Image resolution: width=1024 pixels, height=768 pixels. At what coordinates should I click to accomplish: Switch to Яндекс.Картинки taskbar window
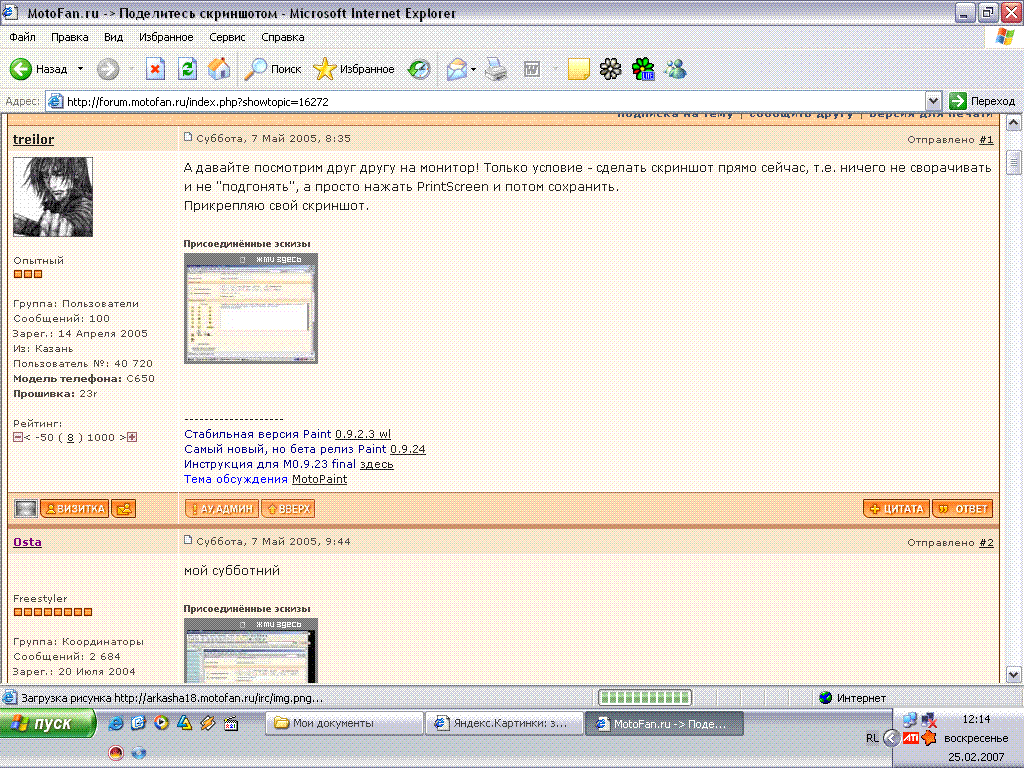click(x=504, y=724)
